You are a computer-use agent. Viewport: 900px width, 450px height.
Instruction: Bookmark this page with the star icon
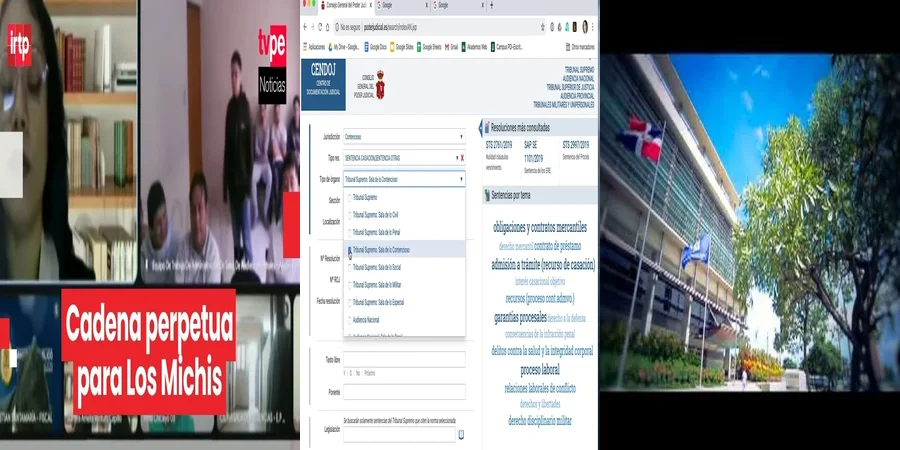click(x=542, y=27)
